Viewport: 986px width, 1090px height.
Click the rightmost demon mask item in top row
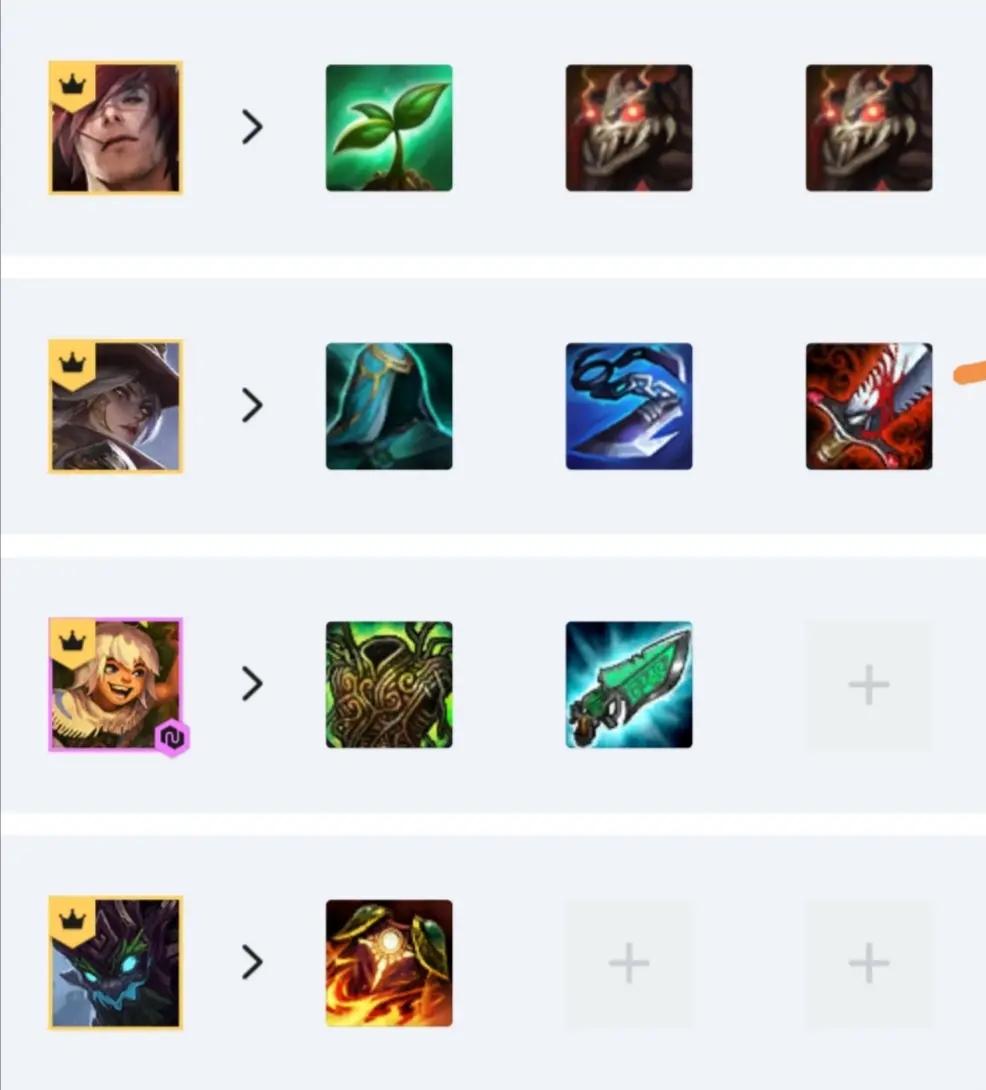(x=868, y=128)
